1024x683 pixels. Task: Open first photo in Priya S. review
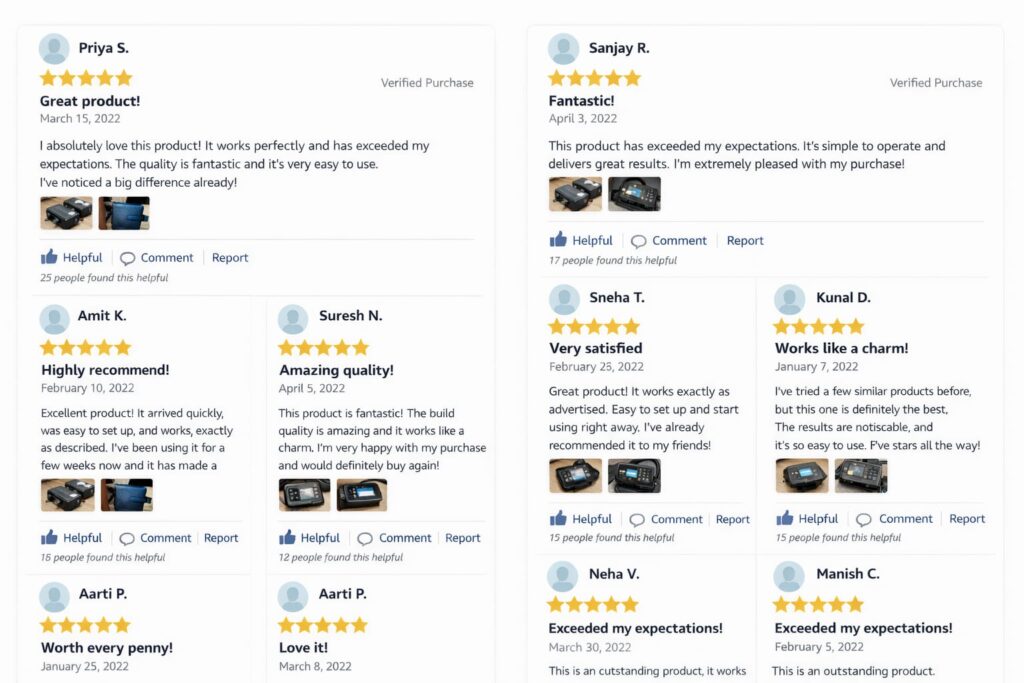pyautogui.click(x=66, y=213)
